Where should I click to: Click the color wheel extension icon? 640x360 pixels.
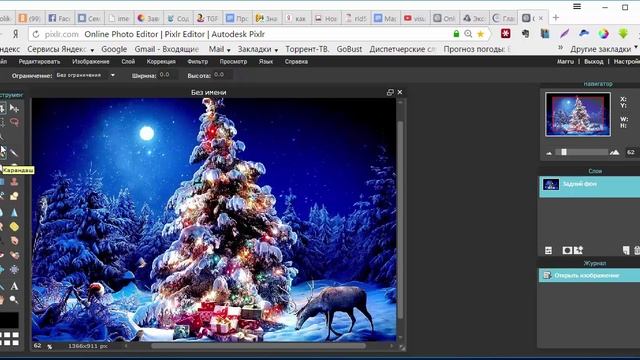tap(603, 34)
